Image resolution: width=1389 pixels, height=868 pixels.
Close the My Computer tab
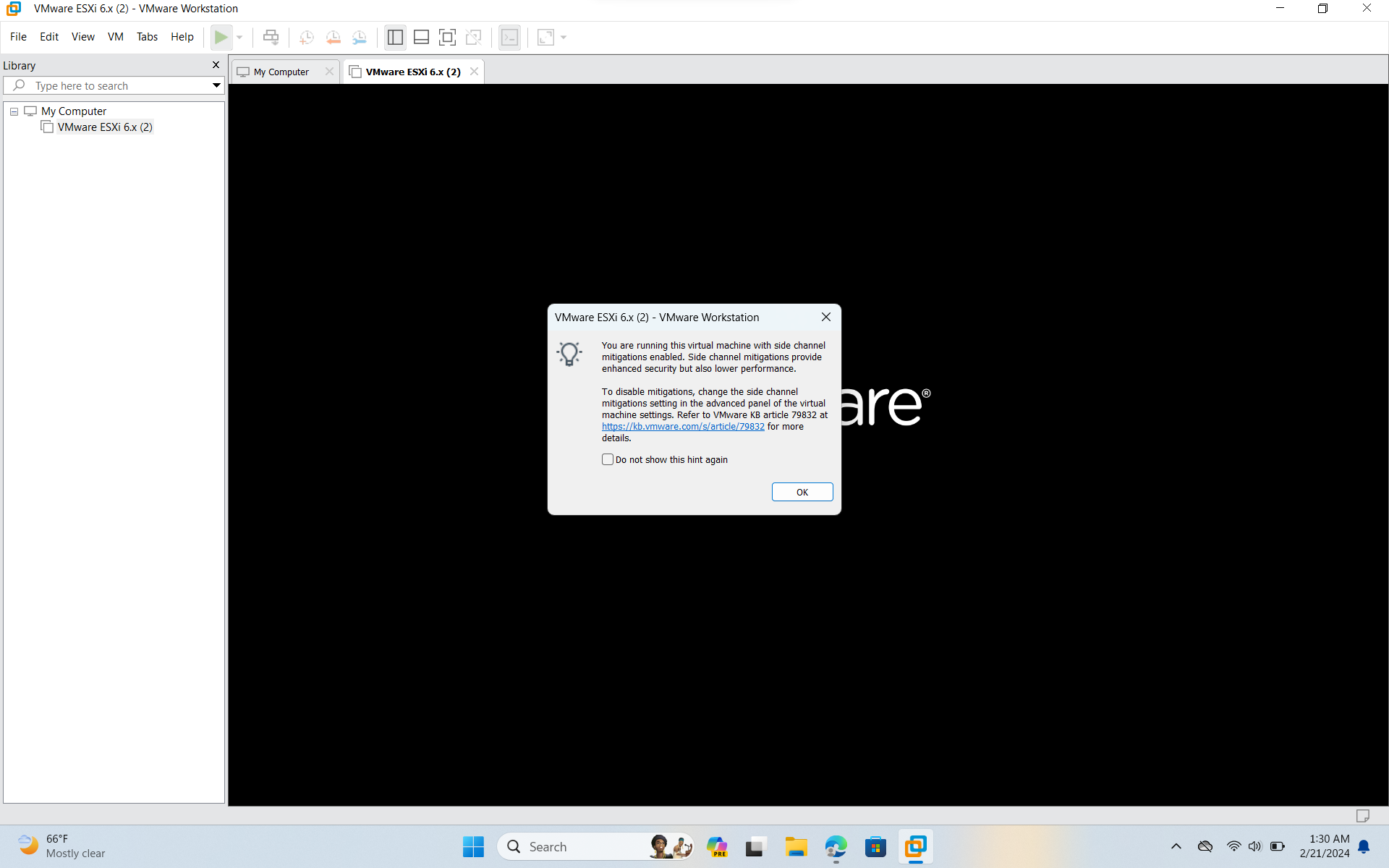[329, 71]
